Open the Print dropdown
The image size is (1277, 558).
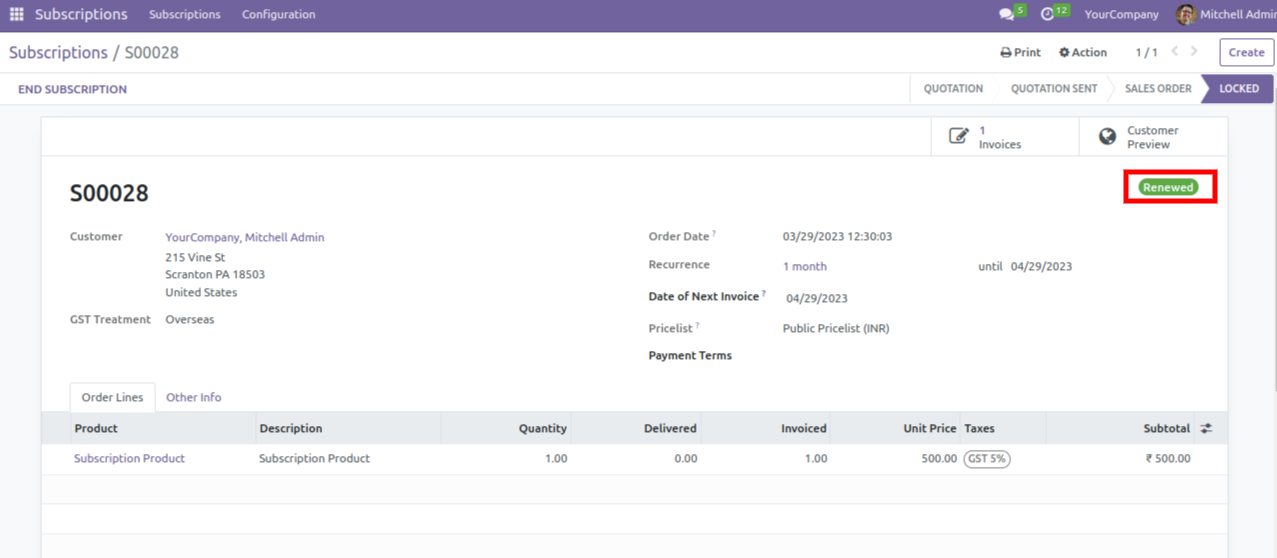click(x=1020, y=52)
